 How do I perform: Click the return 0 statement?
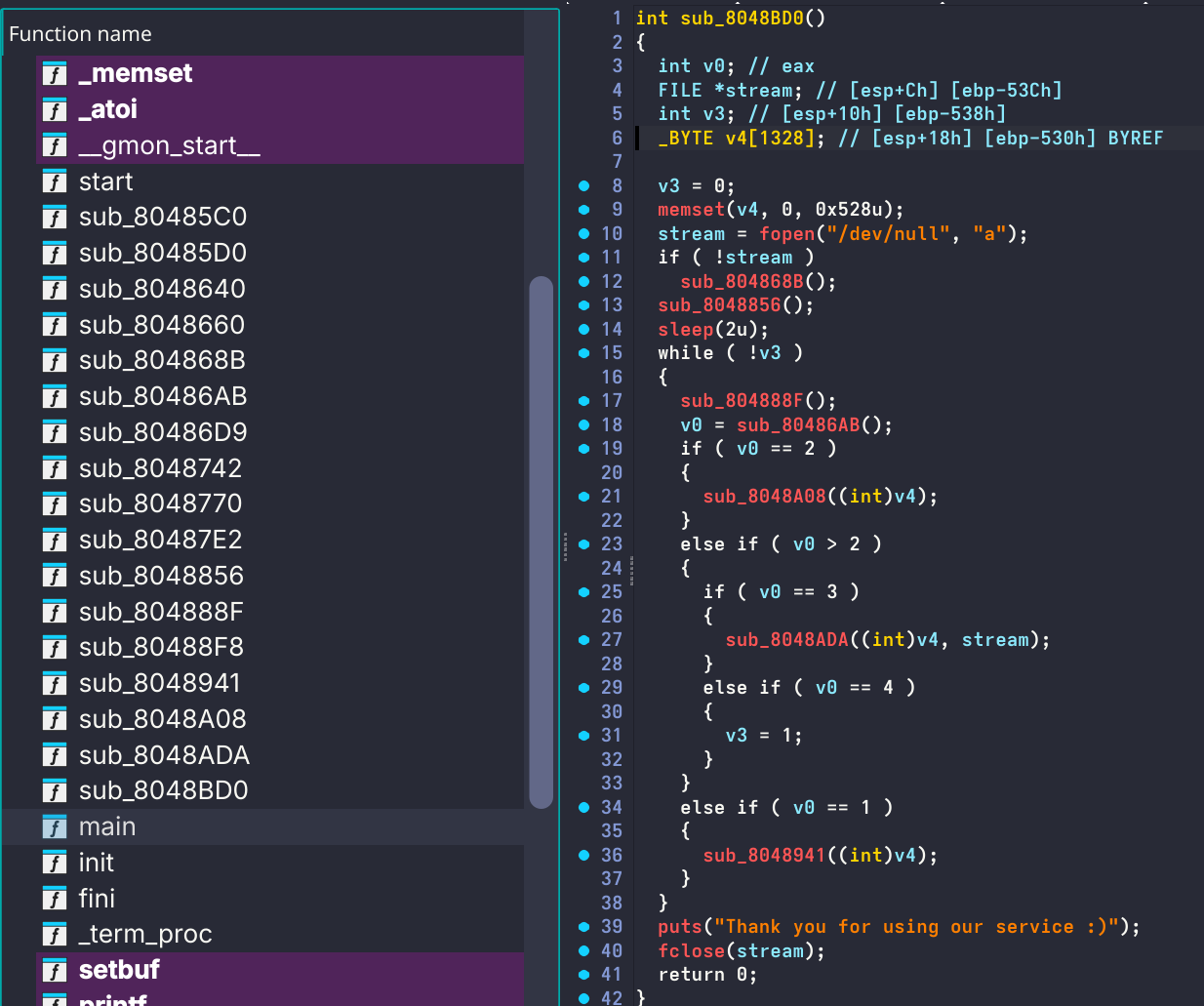pos(707,975)
